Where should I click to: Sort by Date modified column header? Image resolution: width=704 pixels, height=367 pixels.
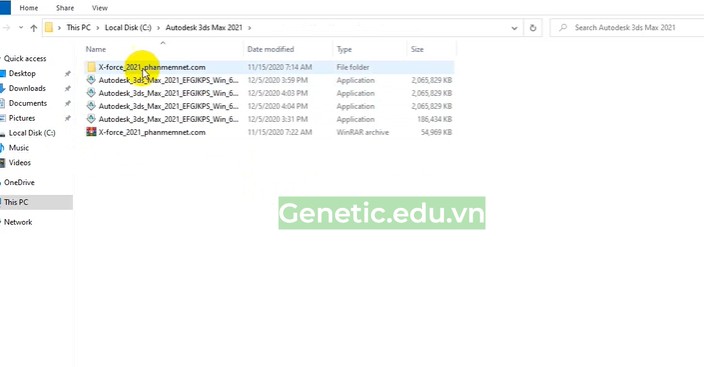click(270, 49)
